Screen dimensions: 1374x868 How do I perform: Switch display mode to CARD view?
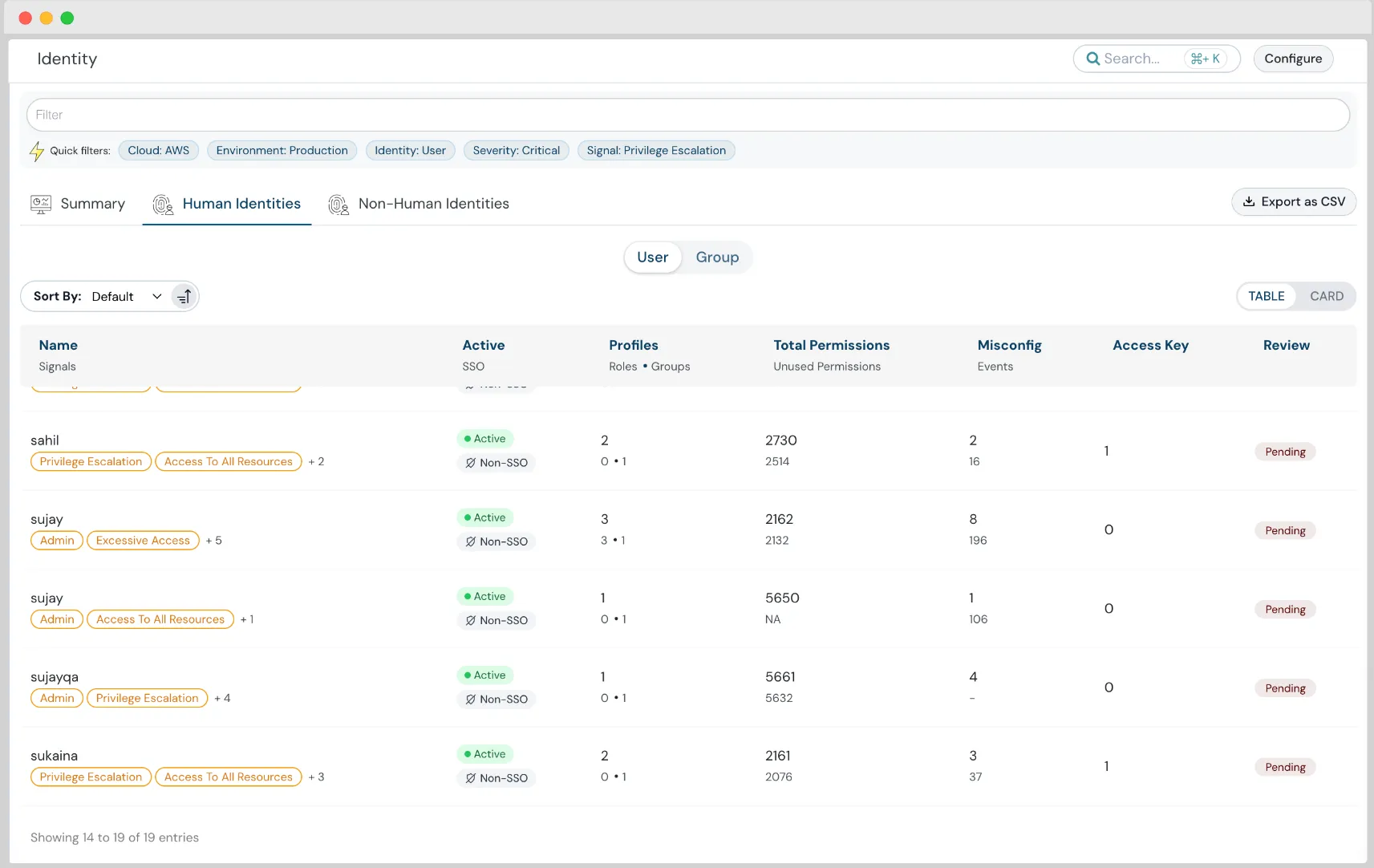(x=1327, y=296)
